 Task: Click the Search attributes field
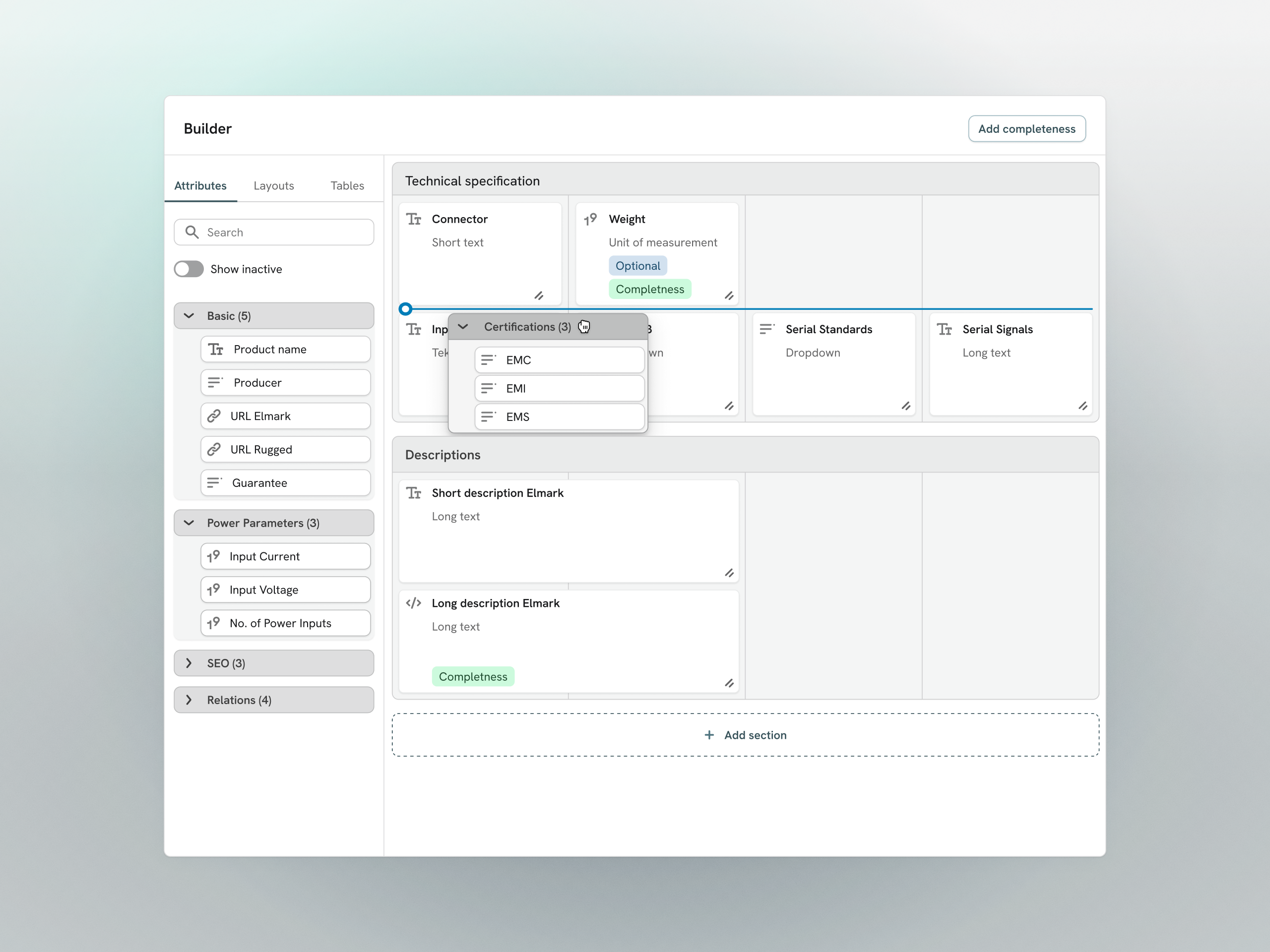pos(274,232)
